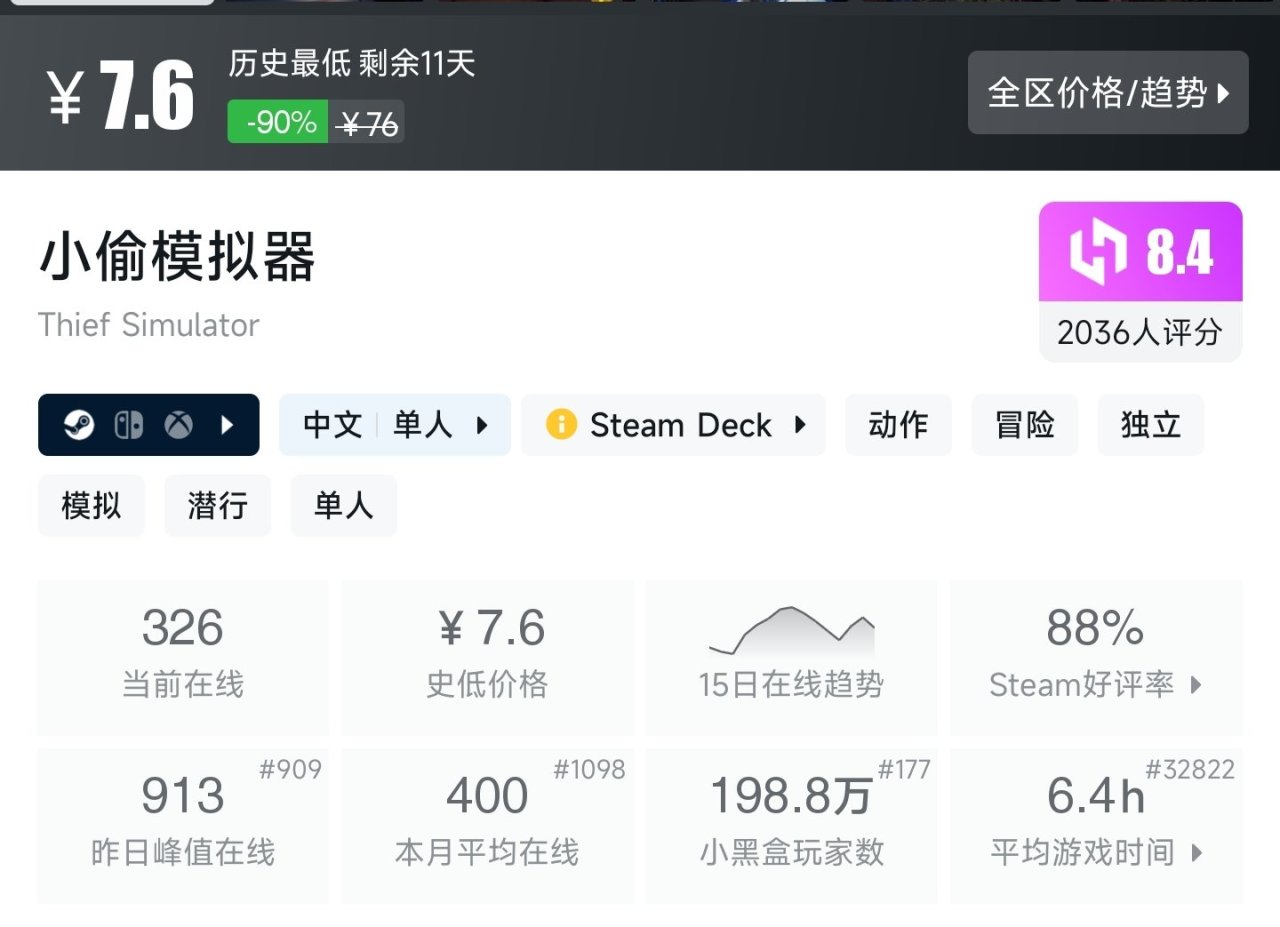Viewport: 1280px width, 927px height.
Task: Click the green -90% discount badge
Action: pos(278,122)
